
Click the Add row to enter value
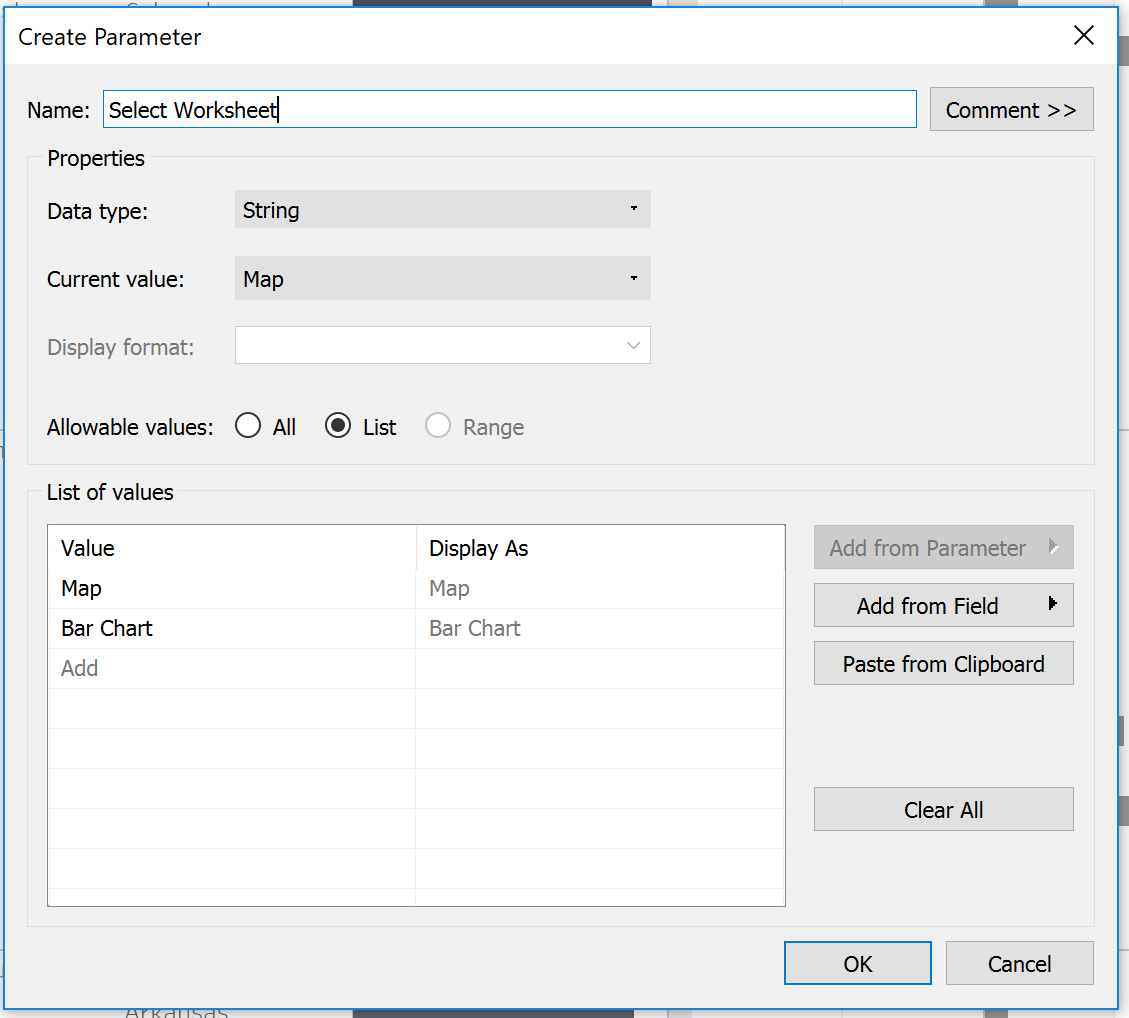tap(232, 669)
